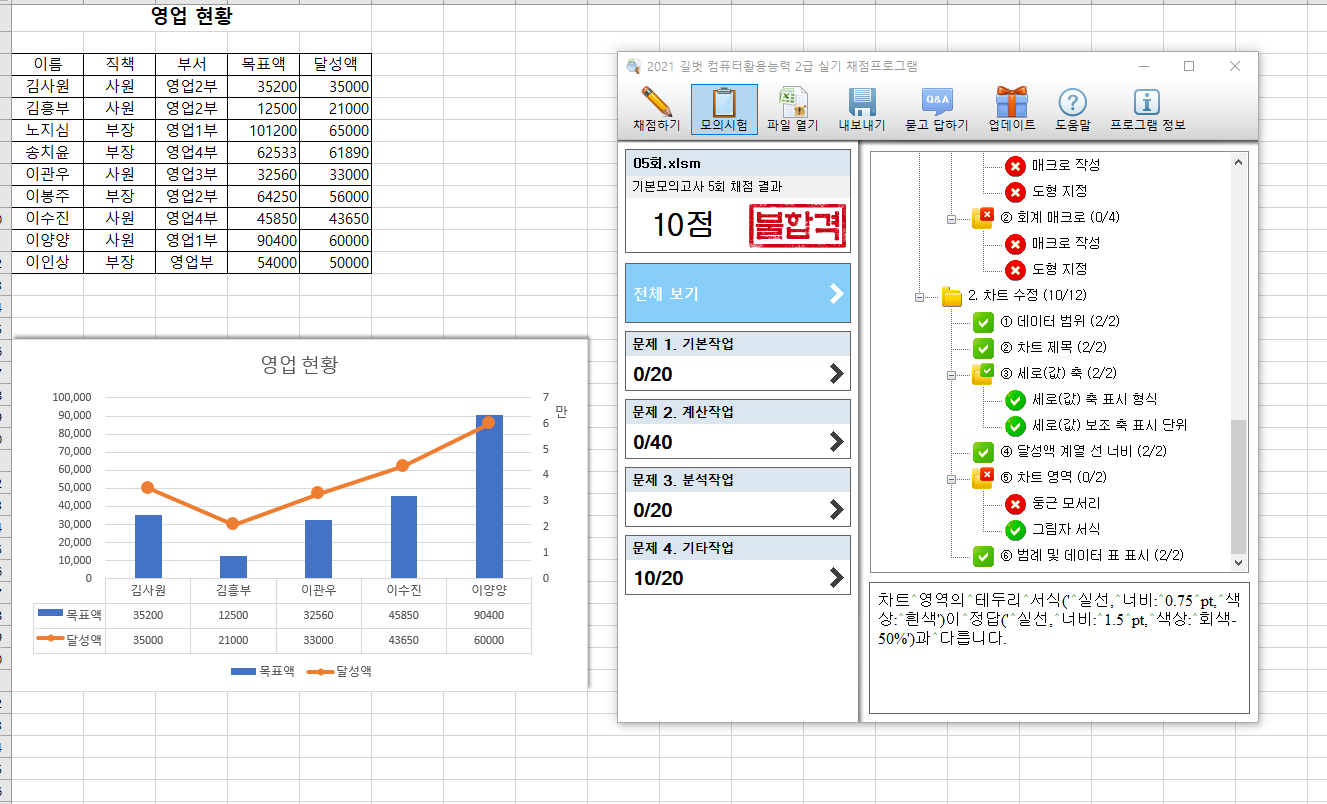Screen dimensions: 1327x804
Task: Collapse the 회계 매크로 tree node
Action: pyautogui.click(x=952, y=217)
